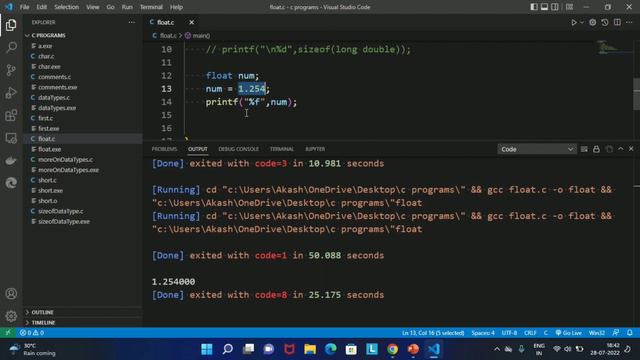
Task: Change encoding via UTF-8 status item
Action: coord(509,333)
